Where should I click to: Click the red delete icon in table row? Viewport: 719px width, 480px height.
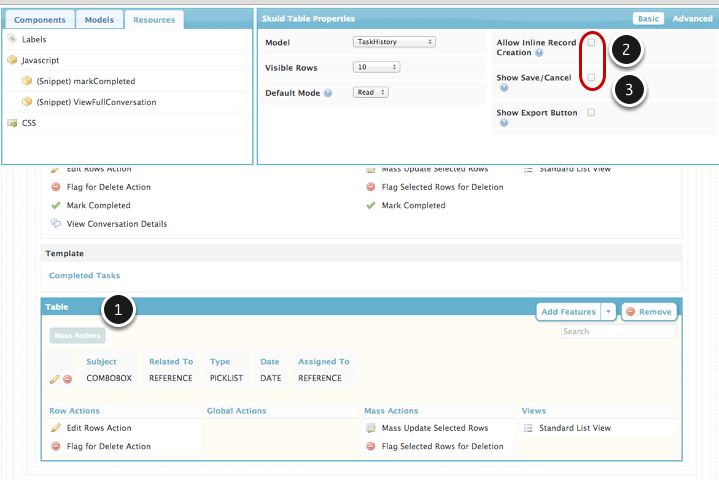tap(67, 379)
